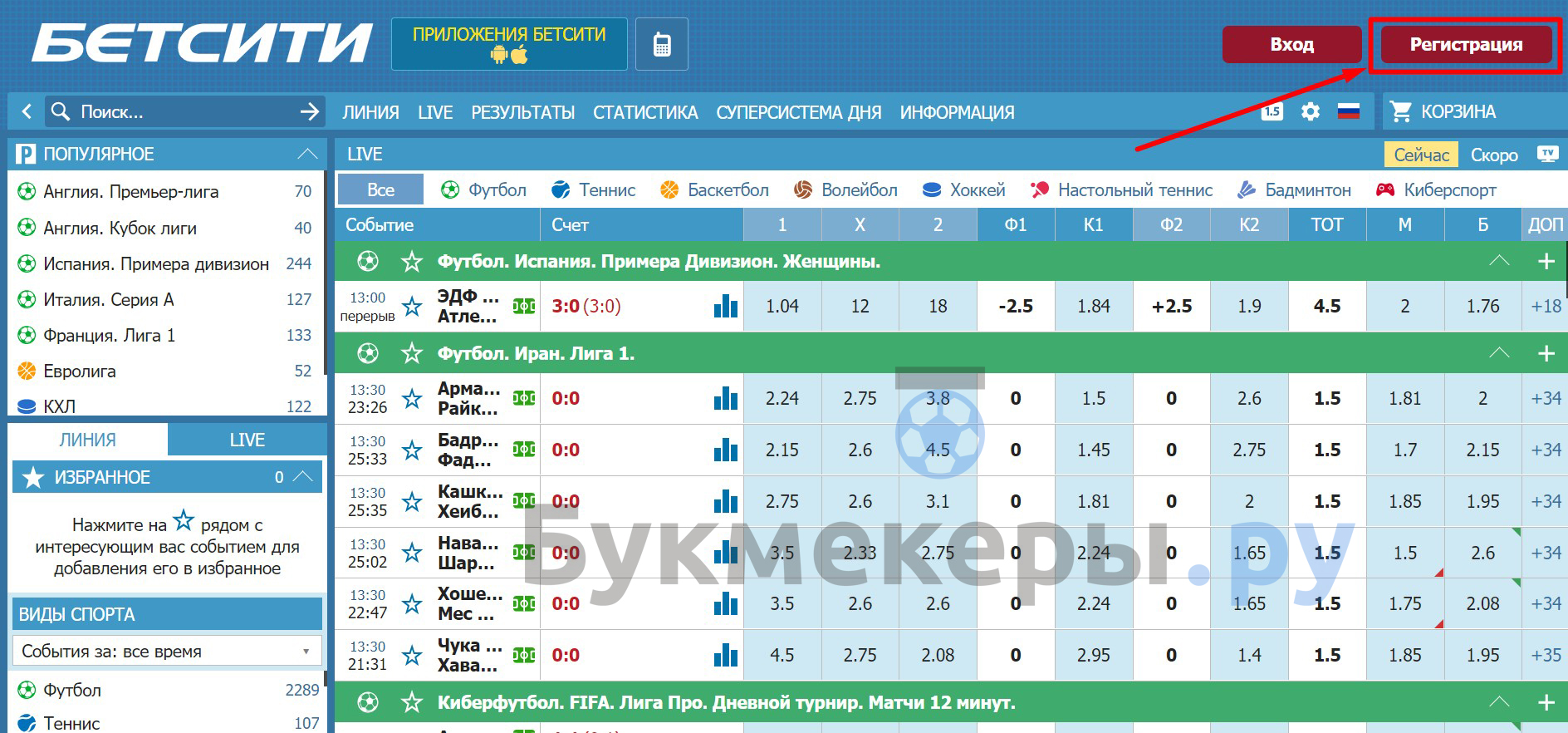
Task: Click the football icon in Spain women's league header
Action: coord(368,261)
